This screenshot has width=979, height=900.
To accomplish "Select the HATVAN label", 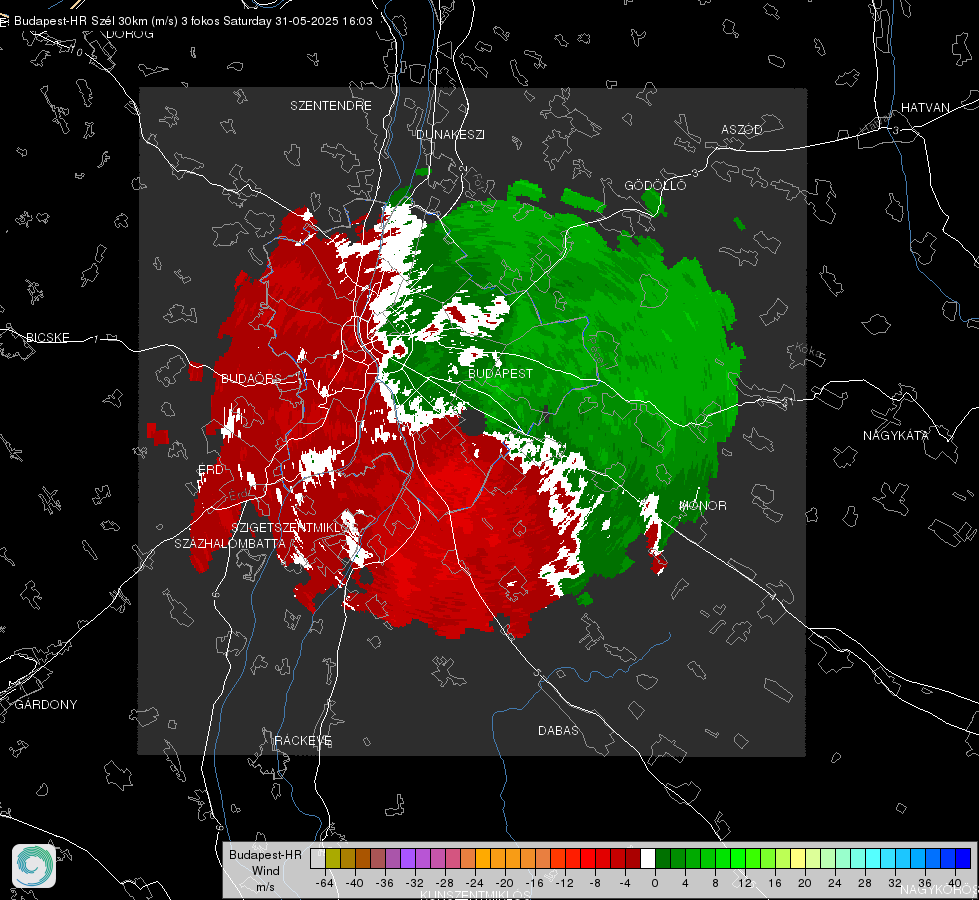I will click(925, 107).
